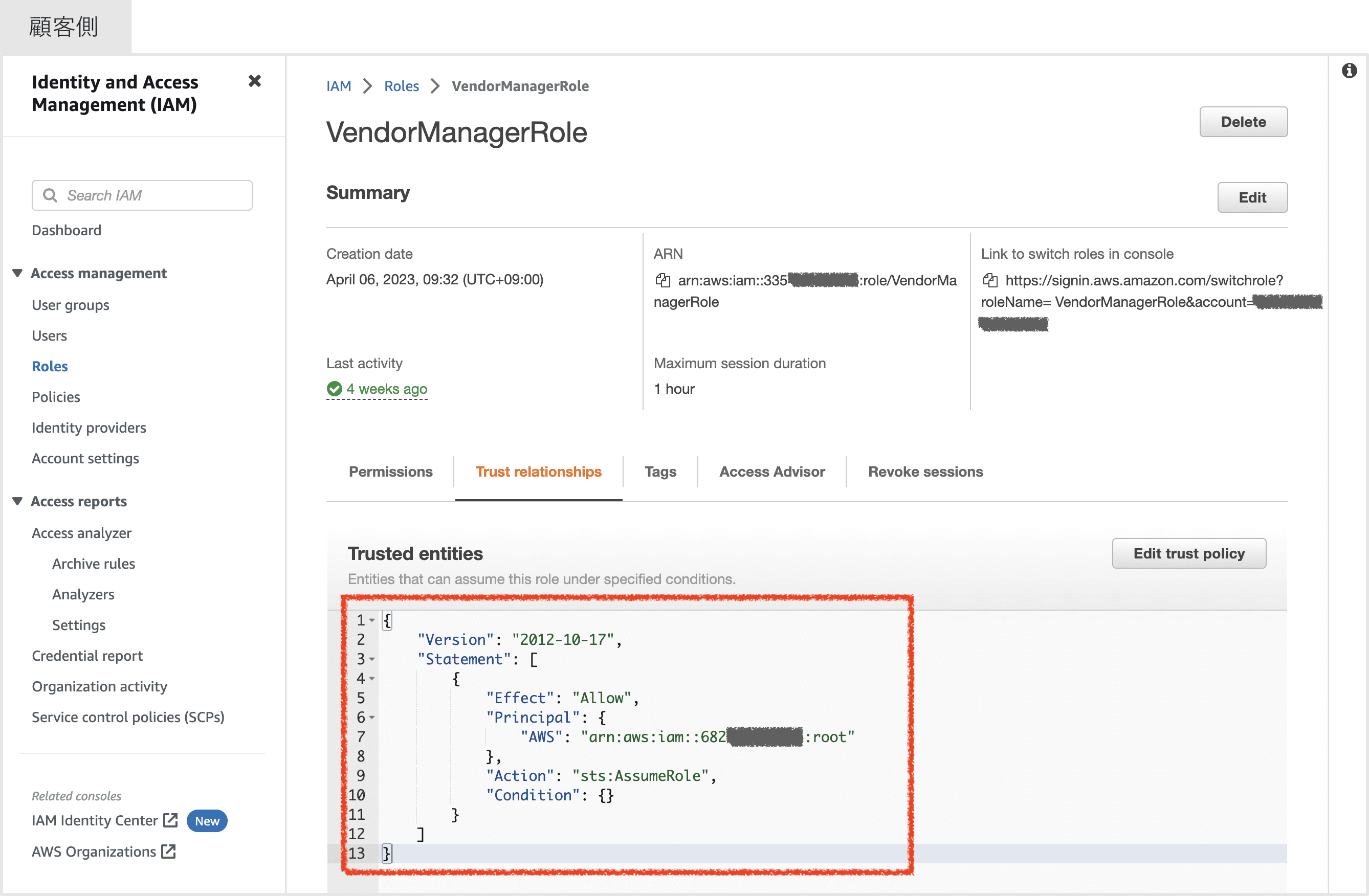This screenshot has height=896, width=1369.
Task: Click the creation date value April 06, 2023
Action: pos(435,280)
